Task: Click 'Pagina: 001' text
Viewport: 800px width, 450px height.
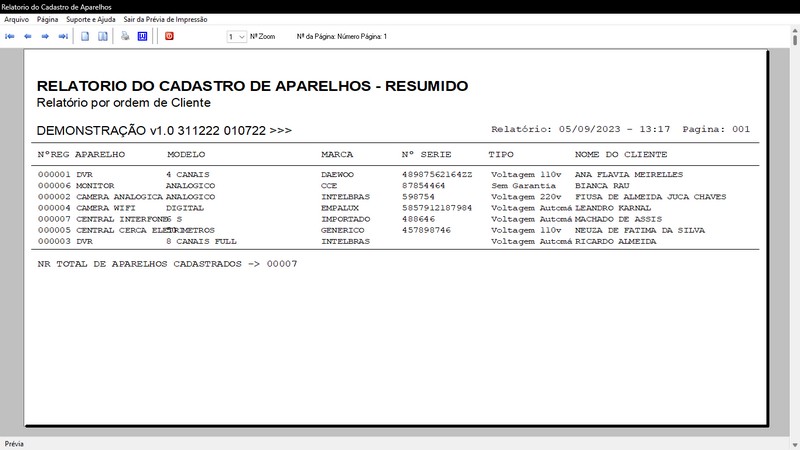Action: click(x=716, y=129)
